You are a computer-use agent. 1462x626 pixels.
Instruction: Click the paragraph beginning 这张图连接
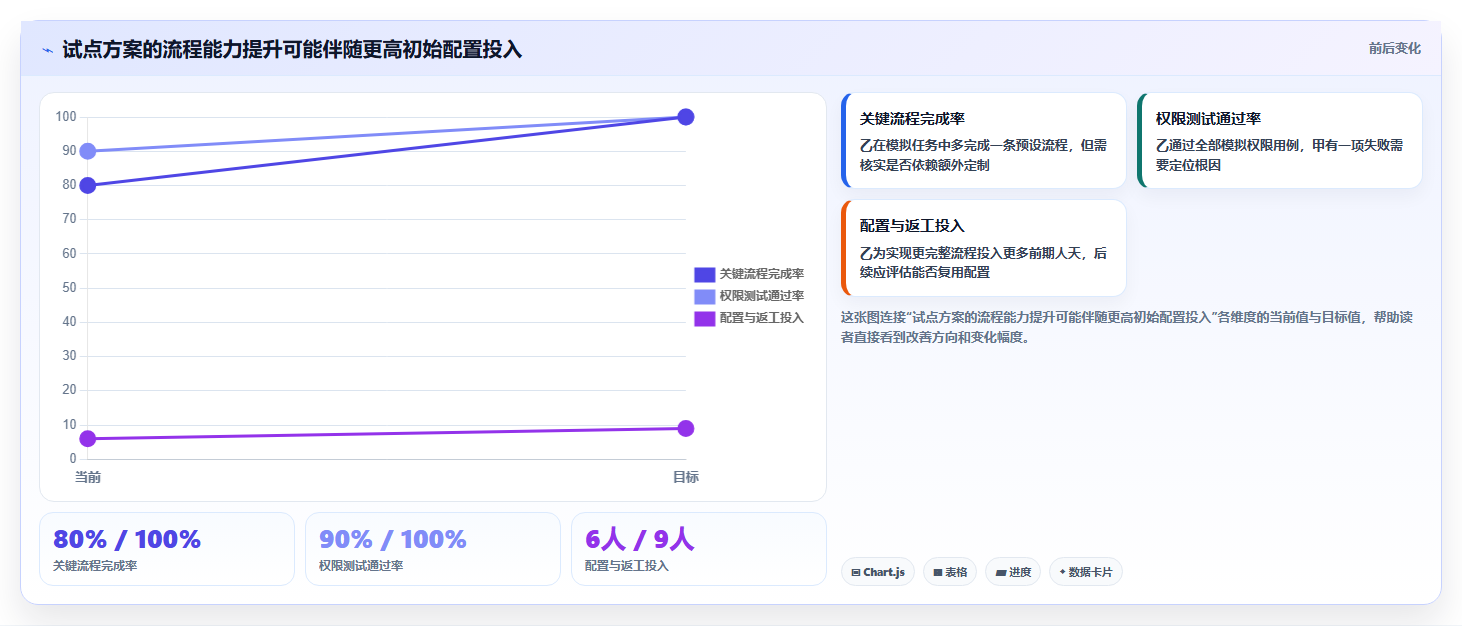pos(1126,327)
